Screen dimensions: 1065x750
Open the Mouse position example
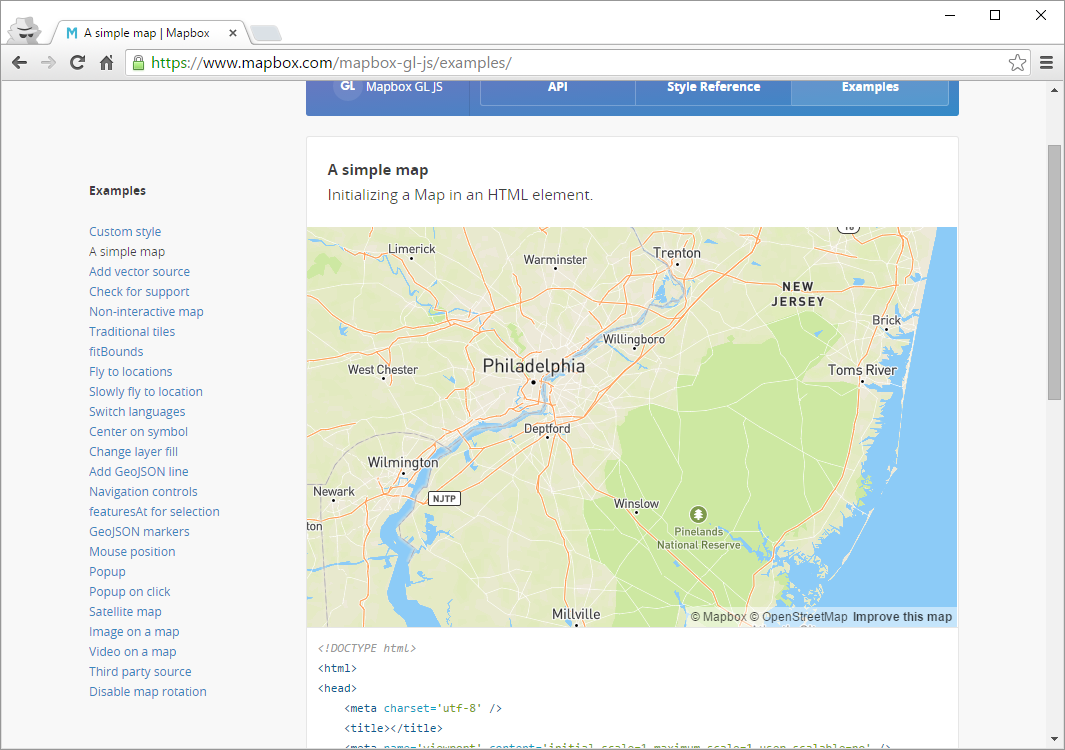[x=132, y=552]
